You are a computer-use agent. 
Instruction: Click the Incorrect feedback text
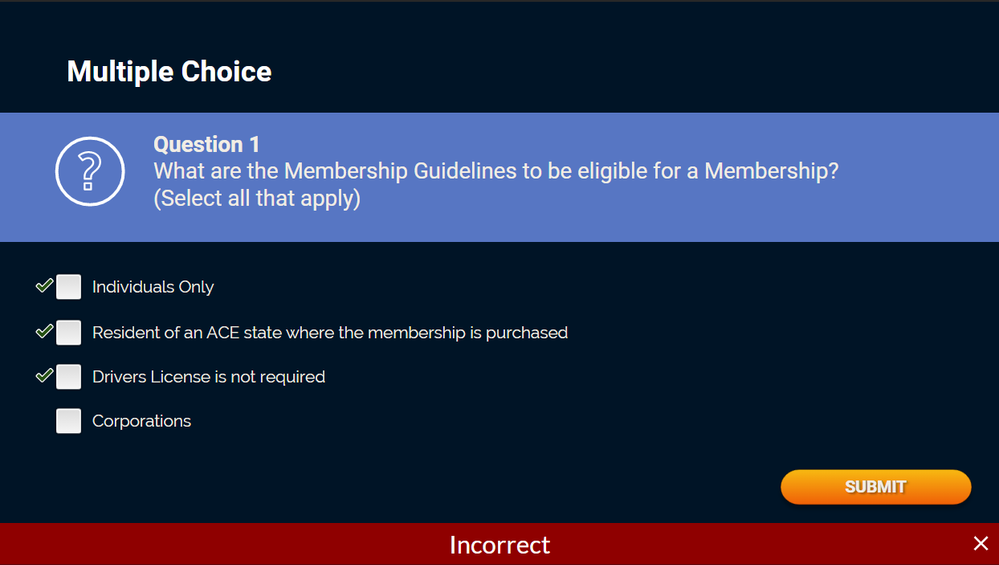(x=499, y=544)
